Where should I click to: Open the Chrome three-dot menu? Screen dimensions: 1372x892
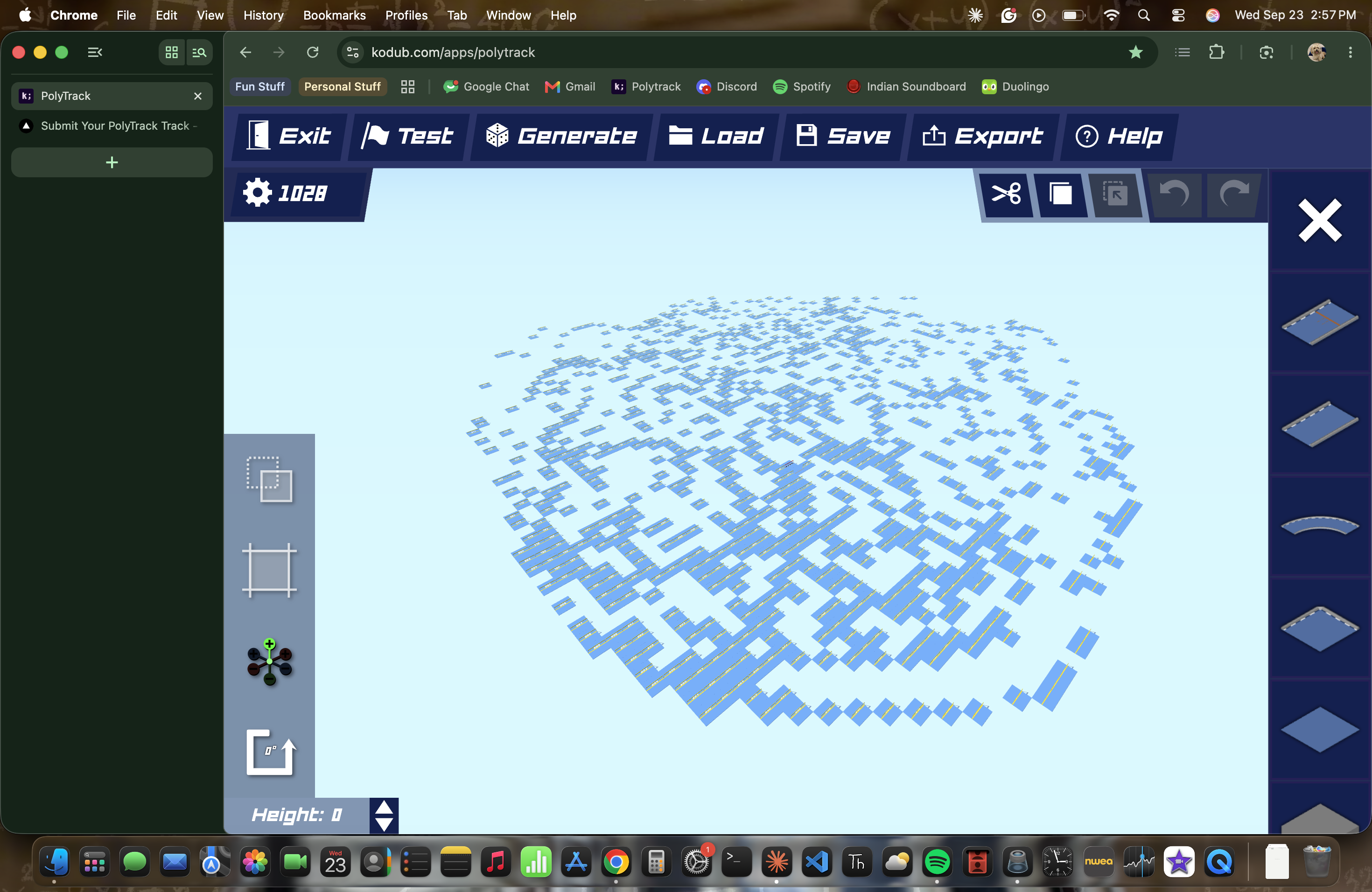coord(1350,52)
